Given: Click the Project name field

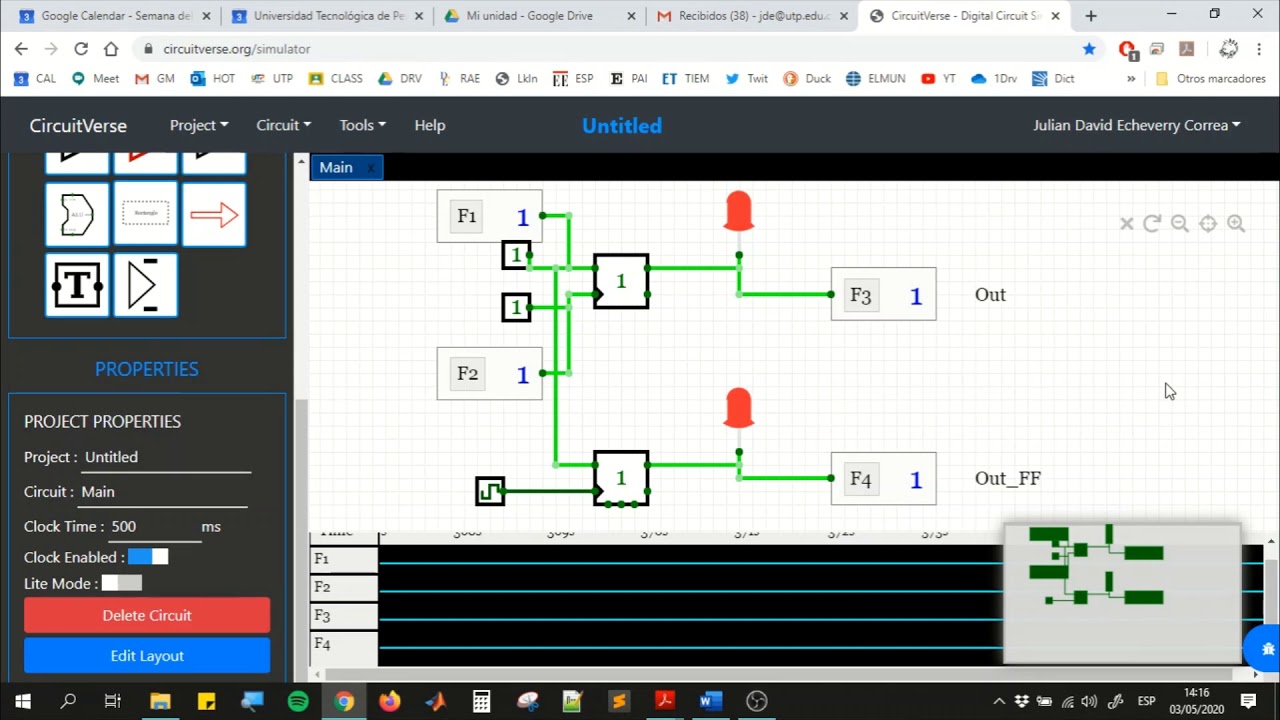Looking at the screenshot, I should coord(166,457).
